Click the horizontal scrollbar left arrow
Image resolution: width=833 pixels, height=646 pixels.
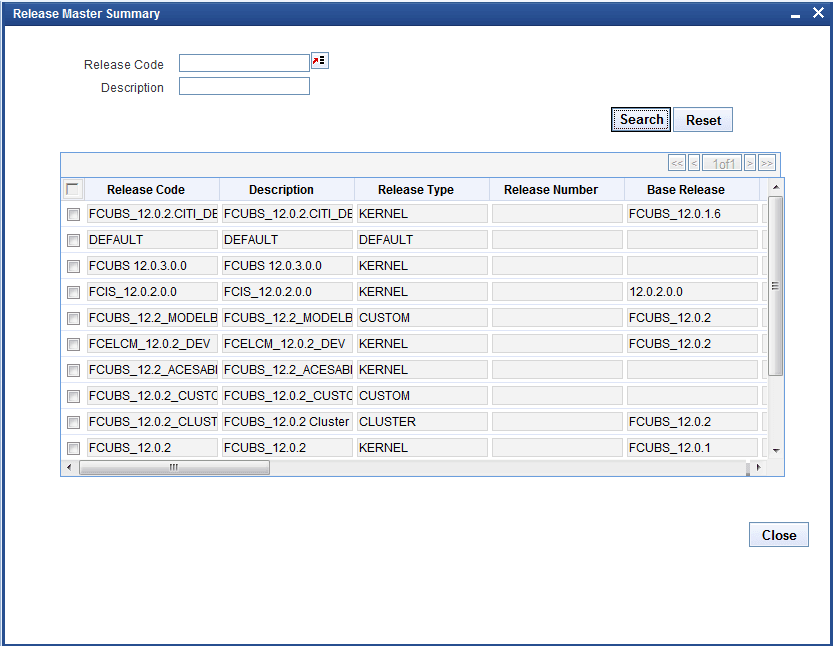[x=69, y=468]
